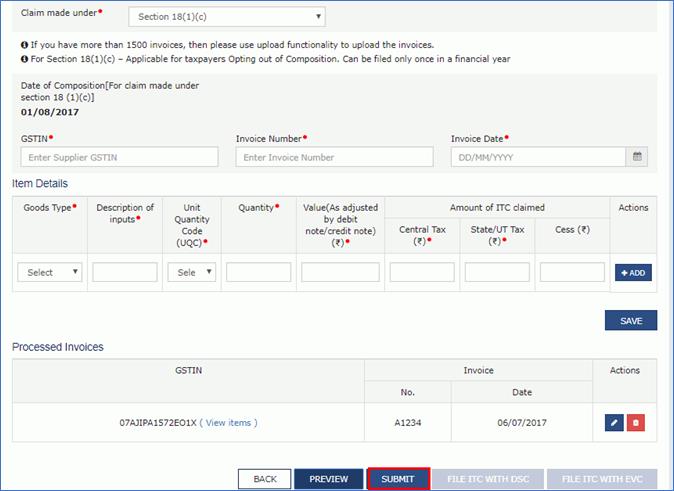
Task: Open the 'Claim made under' dropdown
Action: coord(227,17)
